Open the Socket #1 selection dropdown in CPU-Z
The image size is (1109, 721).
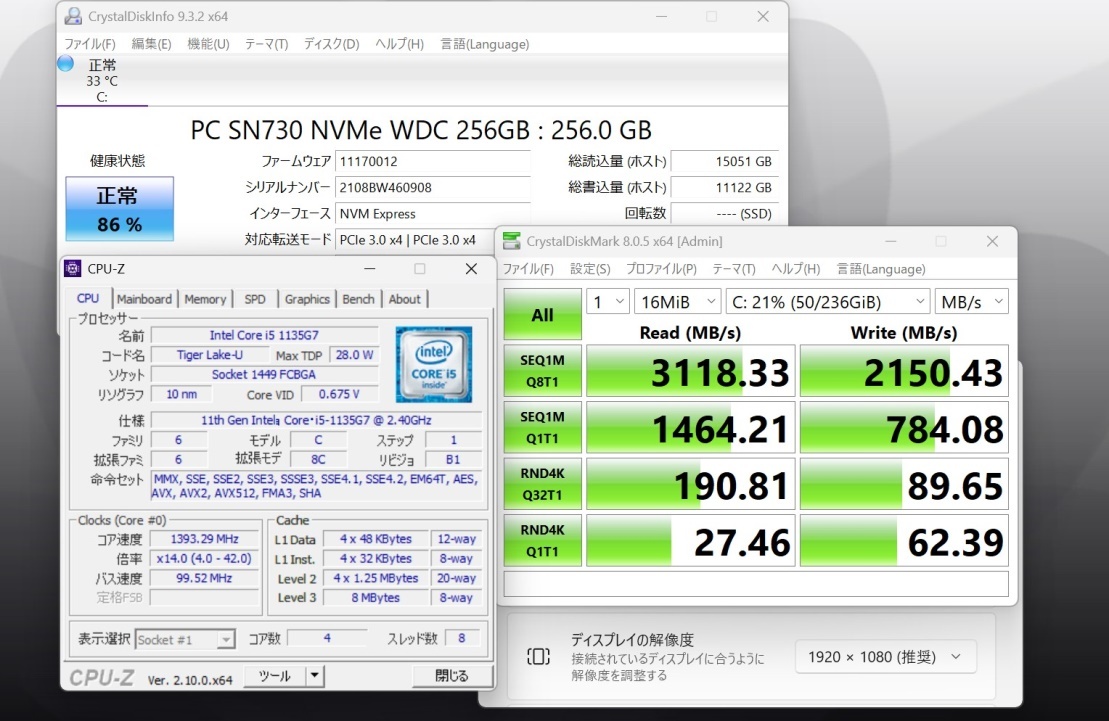tap(185, 640)
